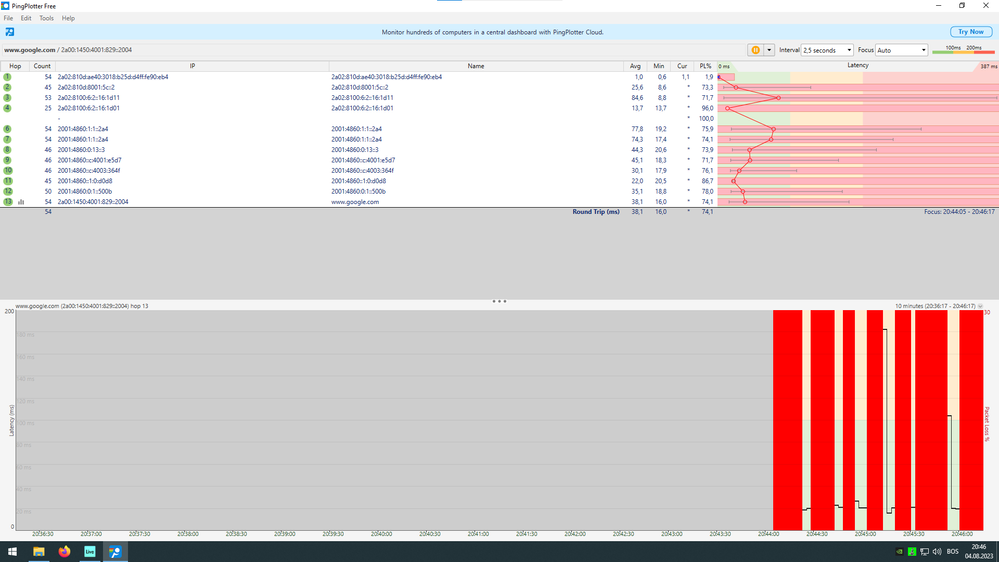Viewport: 999px width, 562px height.
Task: Select the hop 13 green circle icon
Action: [x=8, y=202]
